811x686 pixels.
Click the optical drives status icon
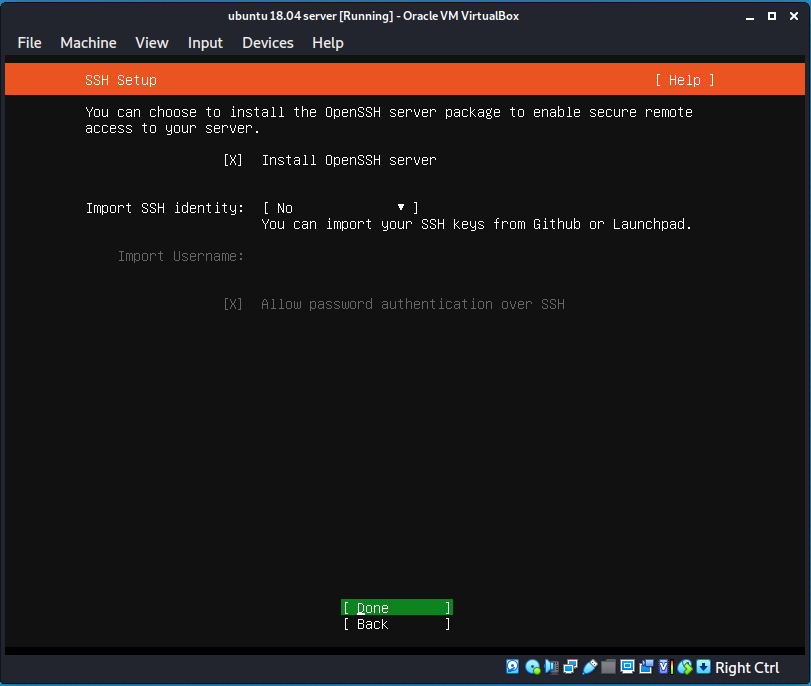tap(532, 666)
